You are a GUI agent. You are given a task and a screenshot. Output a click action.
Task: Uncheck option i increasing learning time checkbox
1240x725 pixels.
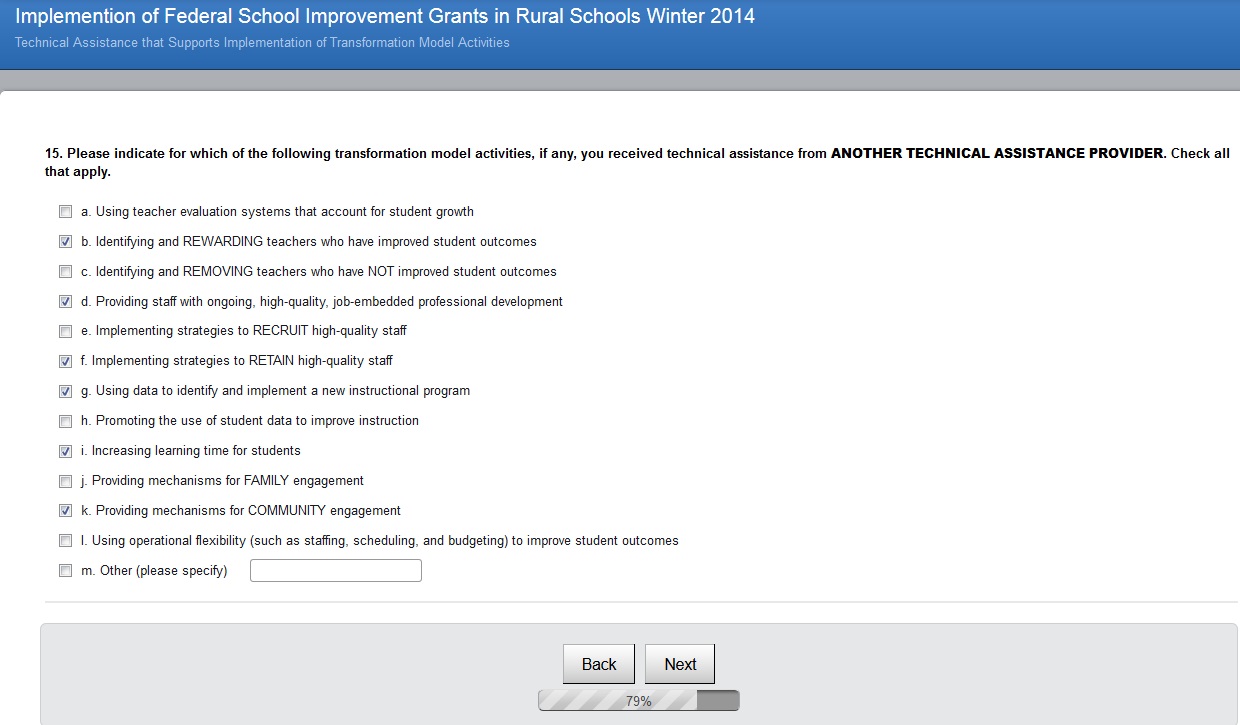[x=66, y=451]
